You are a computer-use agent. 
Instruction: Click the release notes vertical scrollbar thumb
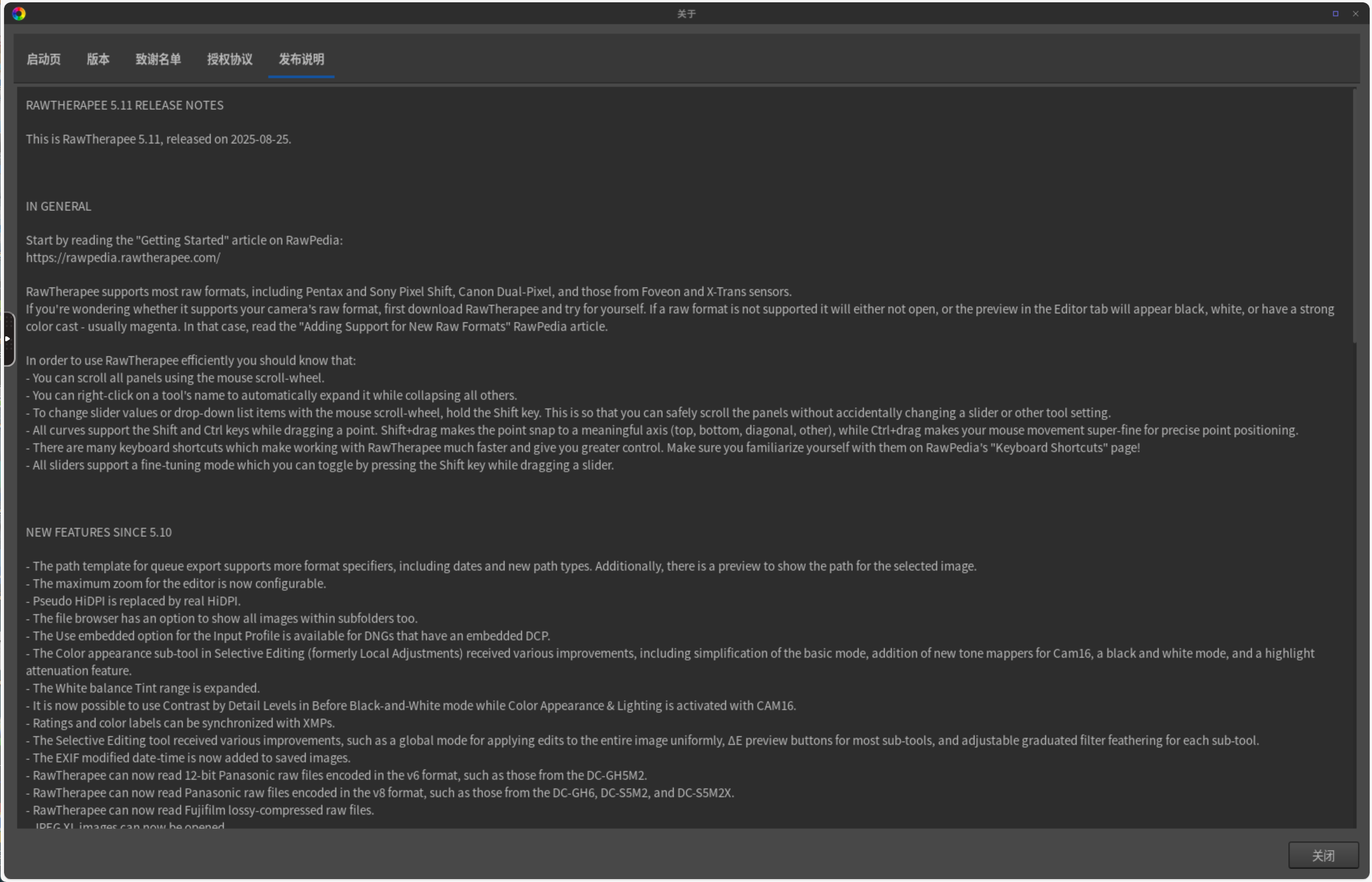(x=1355, y=215)
